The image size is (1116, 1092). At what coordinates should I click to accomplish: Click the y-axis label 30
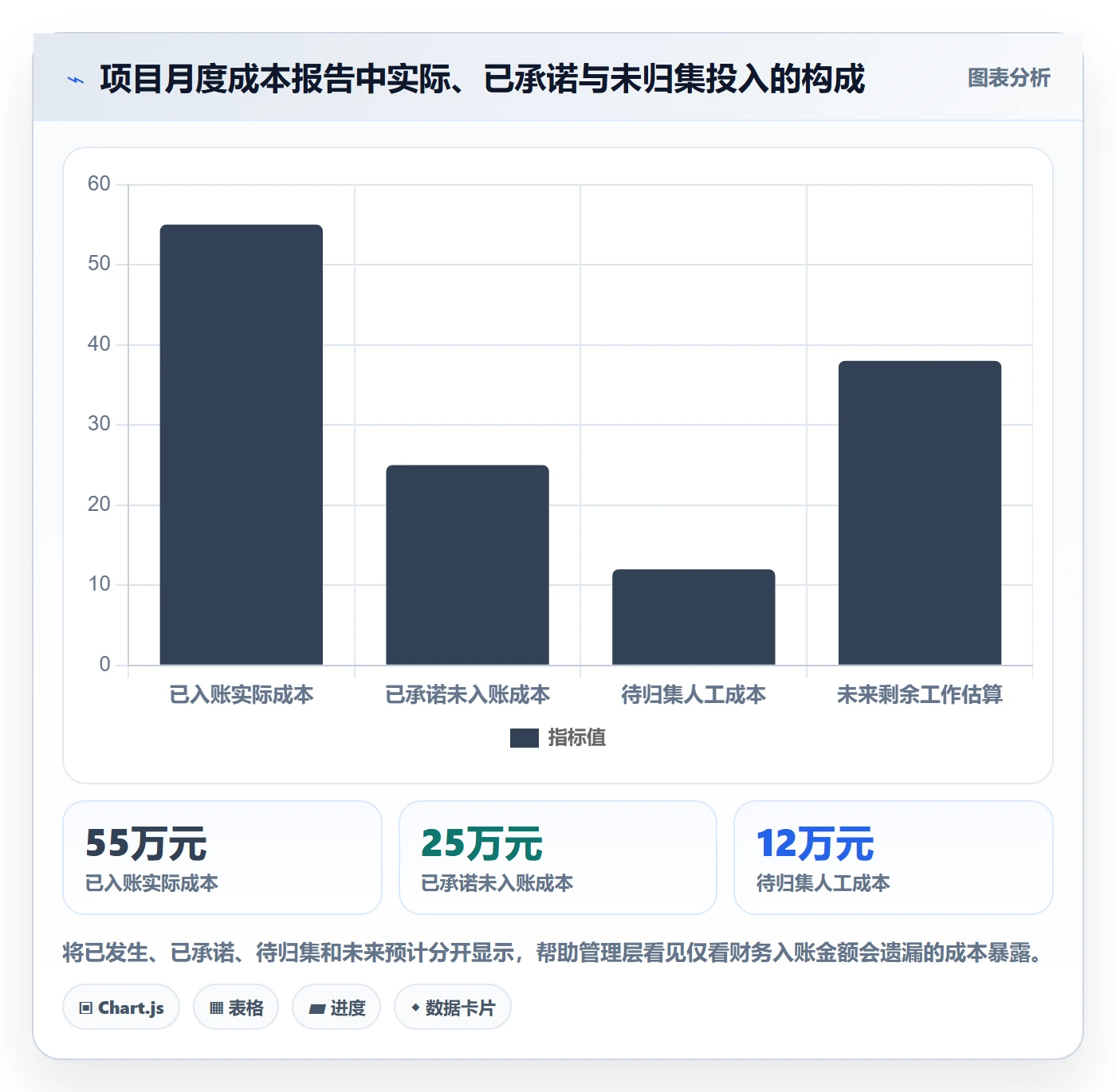(x=99, y=424)
